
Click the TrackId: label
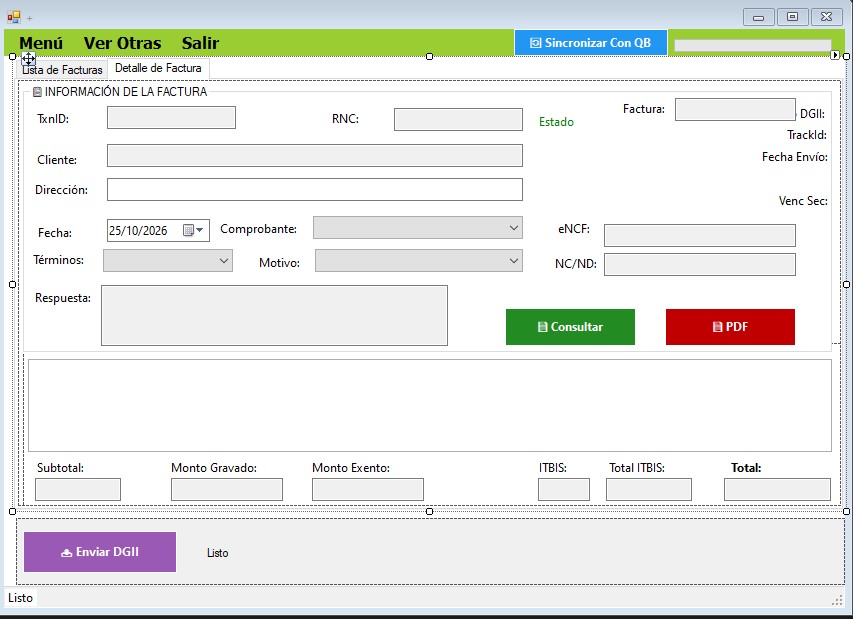pyautogui.click(x=807, y=135)
